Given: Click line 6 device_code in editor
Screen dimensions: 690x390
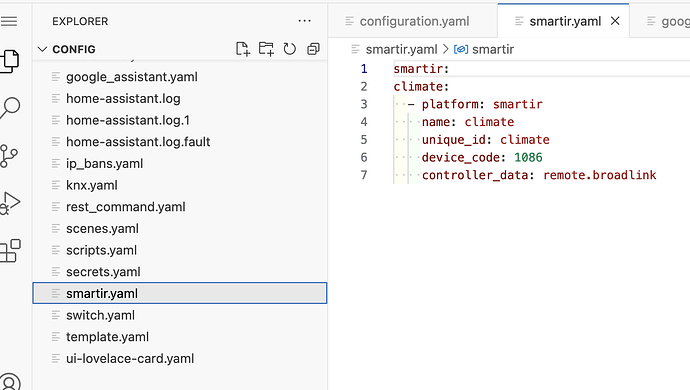Looking at the screenshot, I should [460, 157].
